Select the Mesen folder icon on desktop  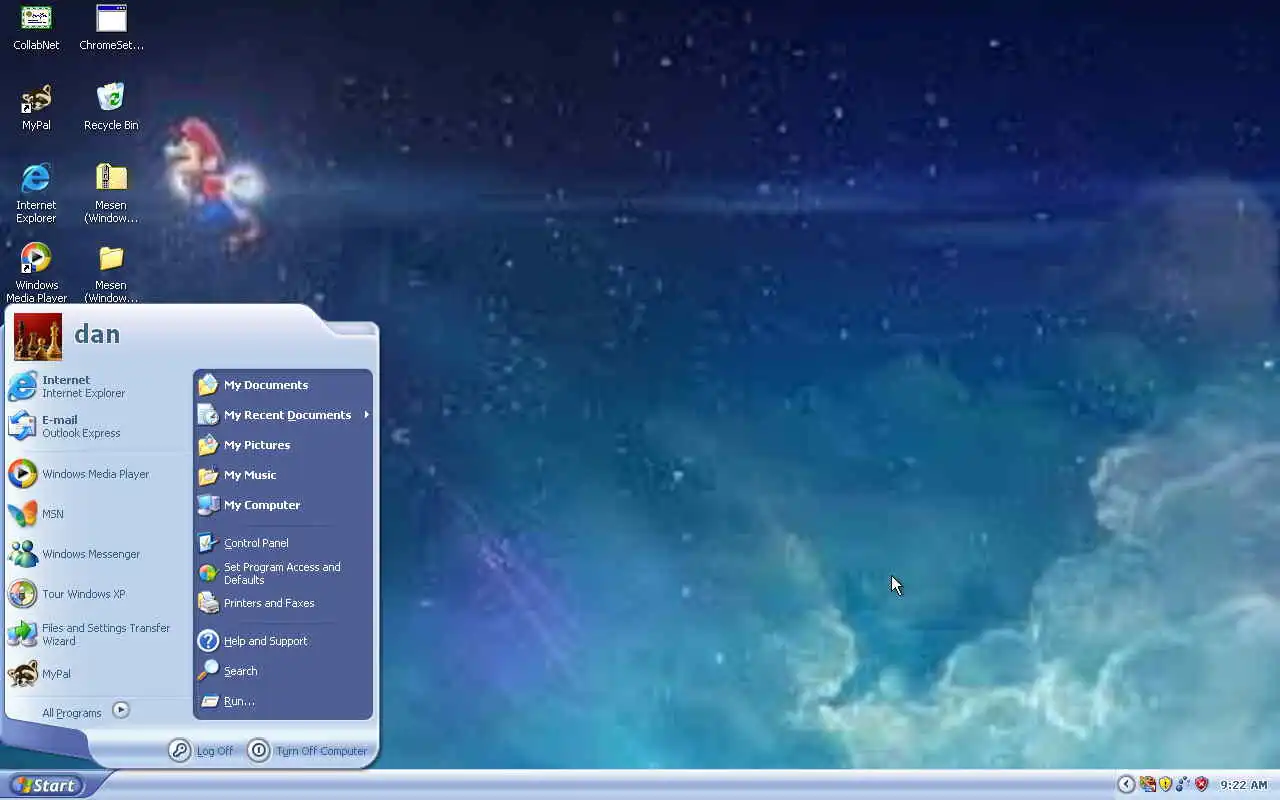(111, 273)
